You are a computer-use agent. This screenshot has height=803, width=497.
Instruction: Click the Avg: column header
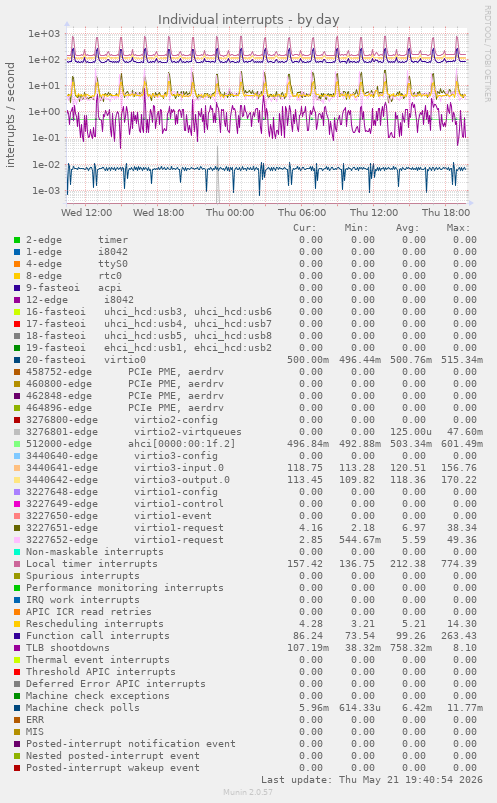407,228
